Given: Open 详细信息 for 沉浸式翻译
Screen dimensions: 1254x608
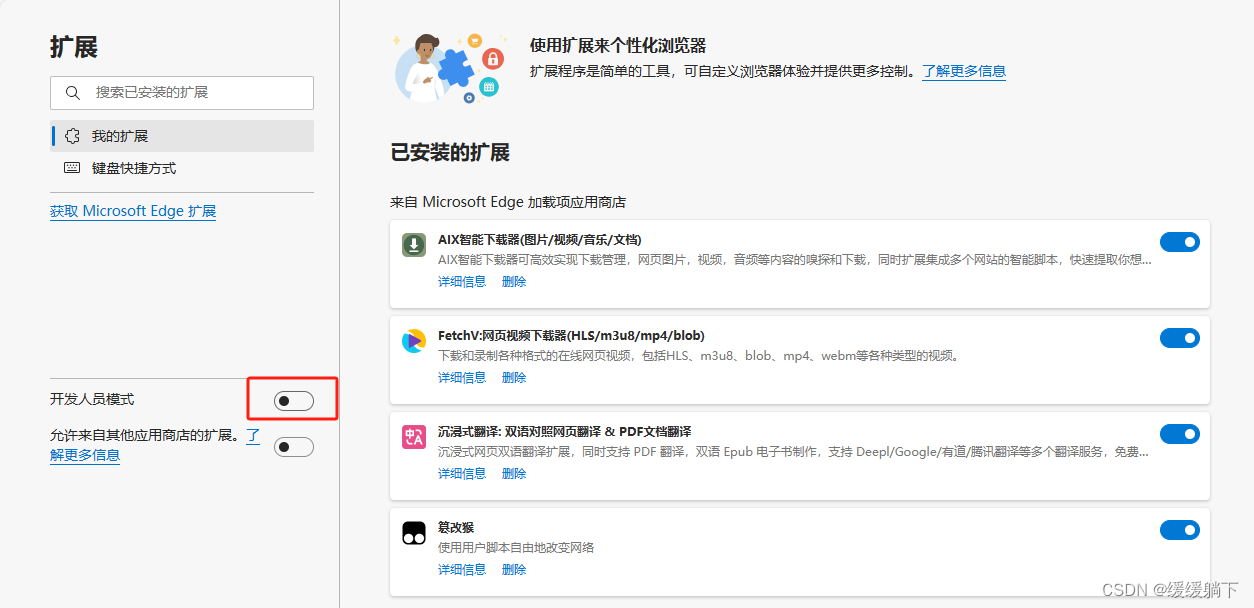Looking at the screenshot, I should tap(462, 474).
